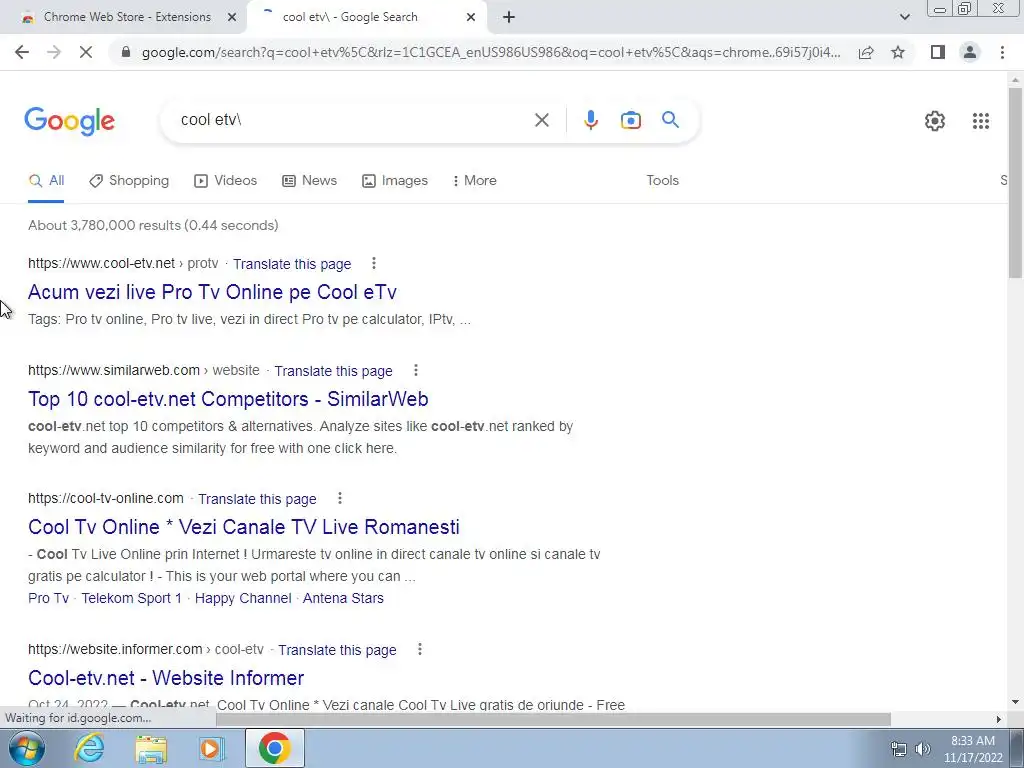Click the Chrome taskbar icon
The height and width of the screenshot is (768, 1024).
coord(274,748)
